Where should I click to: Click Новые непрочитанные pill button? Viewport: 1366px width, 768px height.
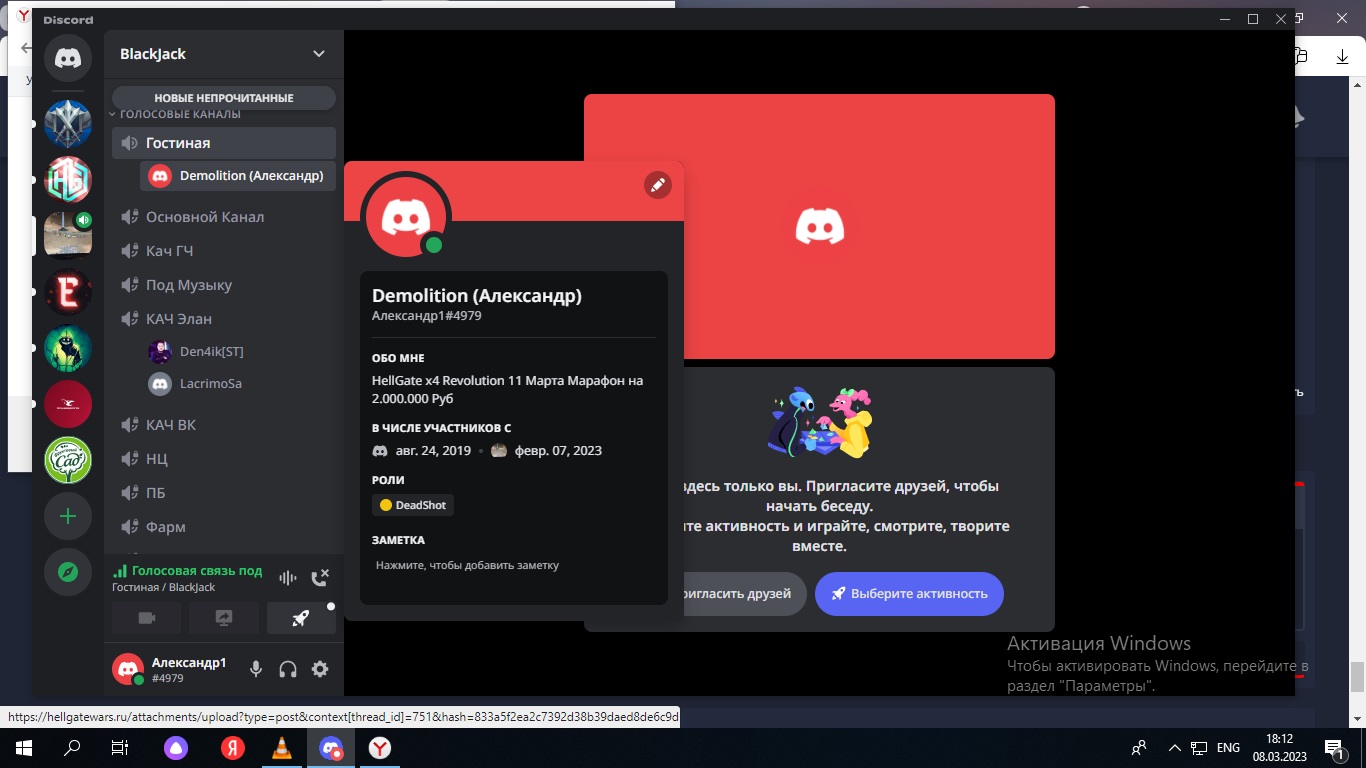click(224, 98)
